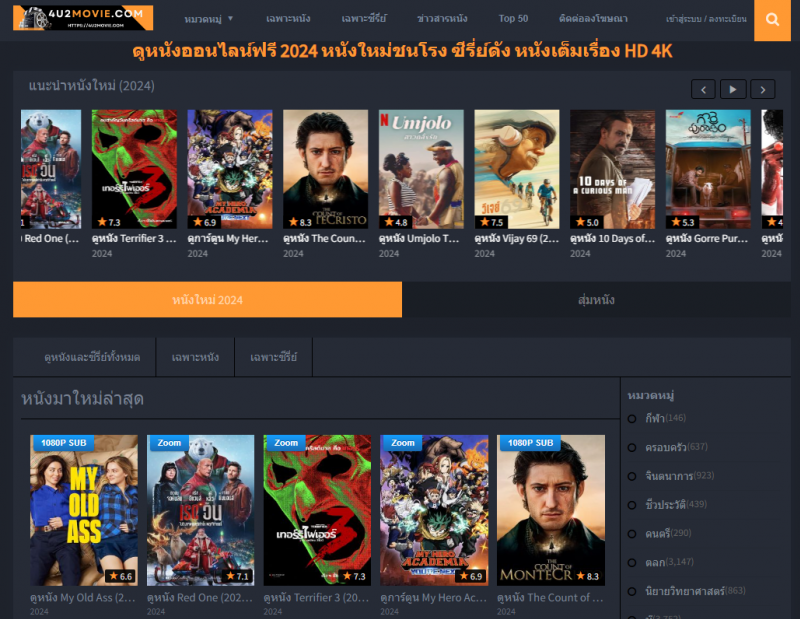This screenshot has width=800, height=619.
Task: Open Vijay 69 poster in carousel
Action: 517,169
